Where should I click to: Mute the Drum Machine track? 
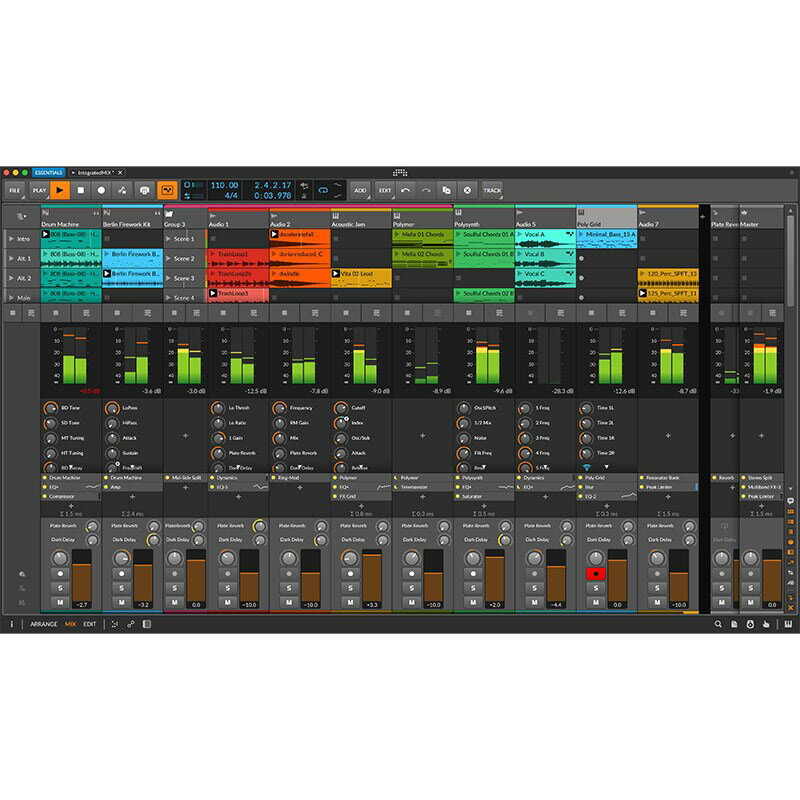[60, 603]
